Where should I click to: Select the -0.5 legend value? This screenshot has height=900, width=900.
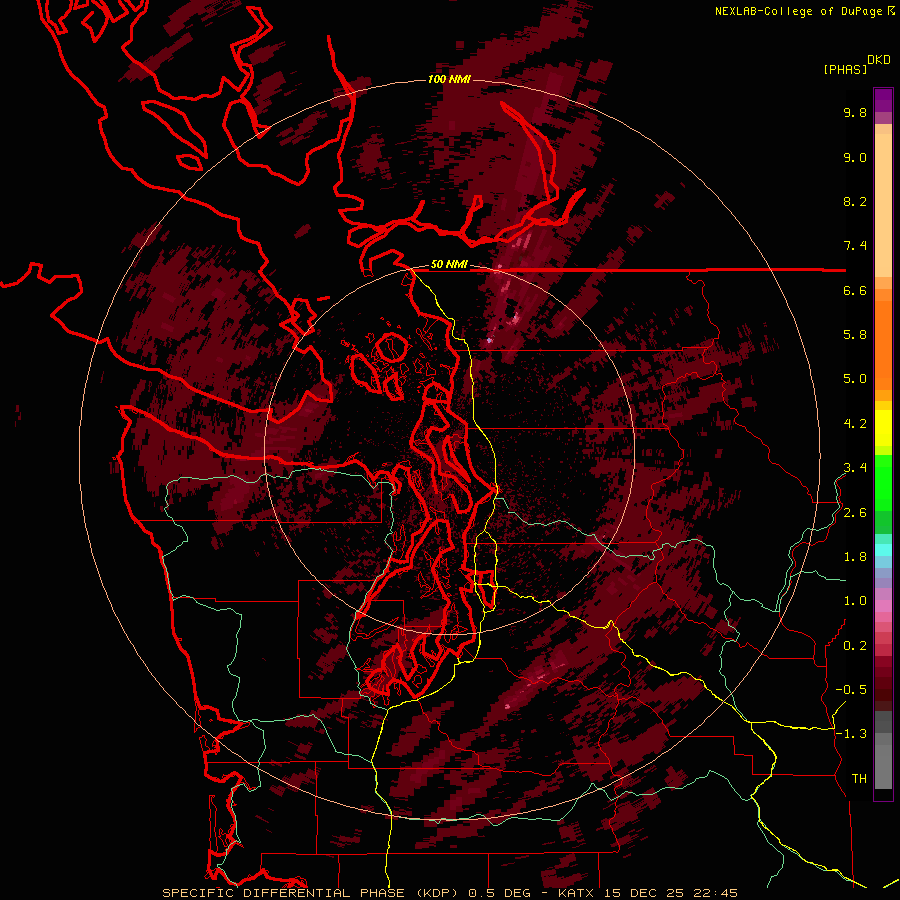pyautogui.click(x=851, y=690)
